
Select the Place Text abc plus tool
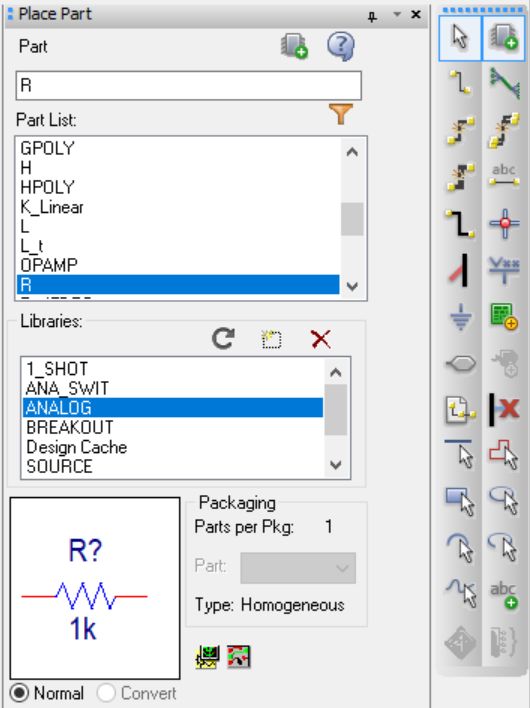(x=504, y=595)
